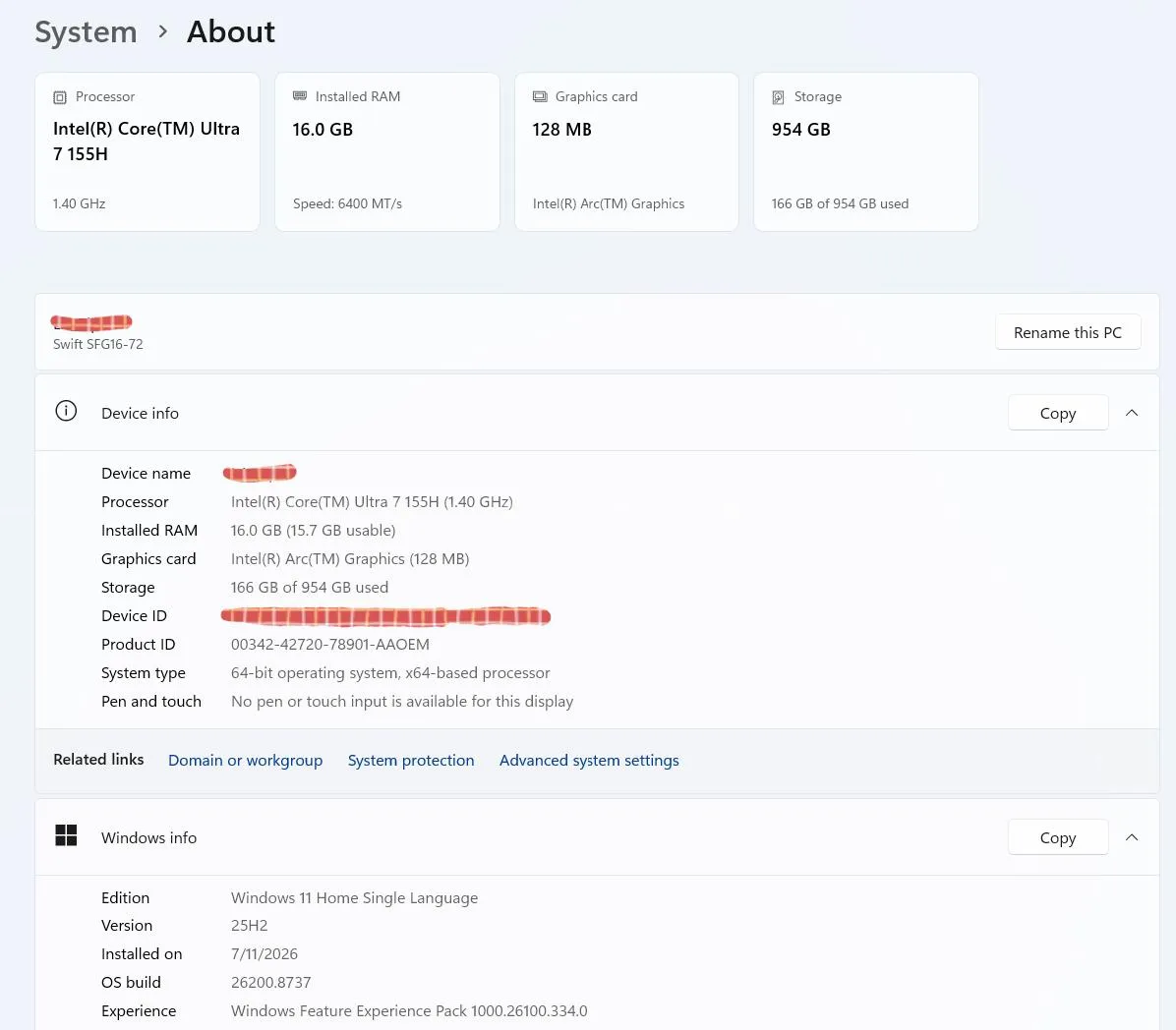This screenshot has height=1030, width=1176.
Task: Click Rename this PC button
Action: (x=1068, y=332)
